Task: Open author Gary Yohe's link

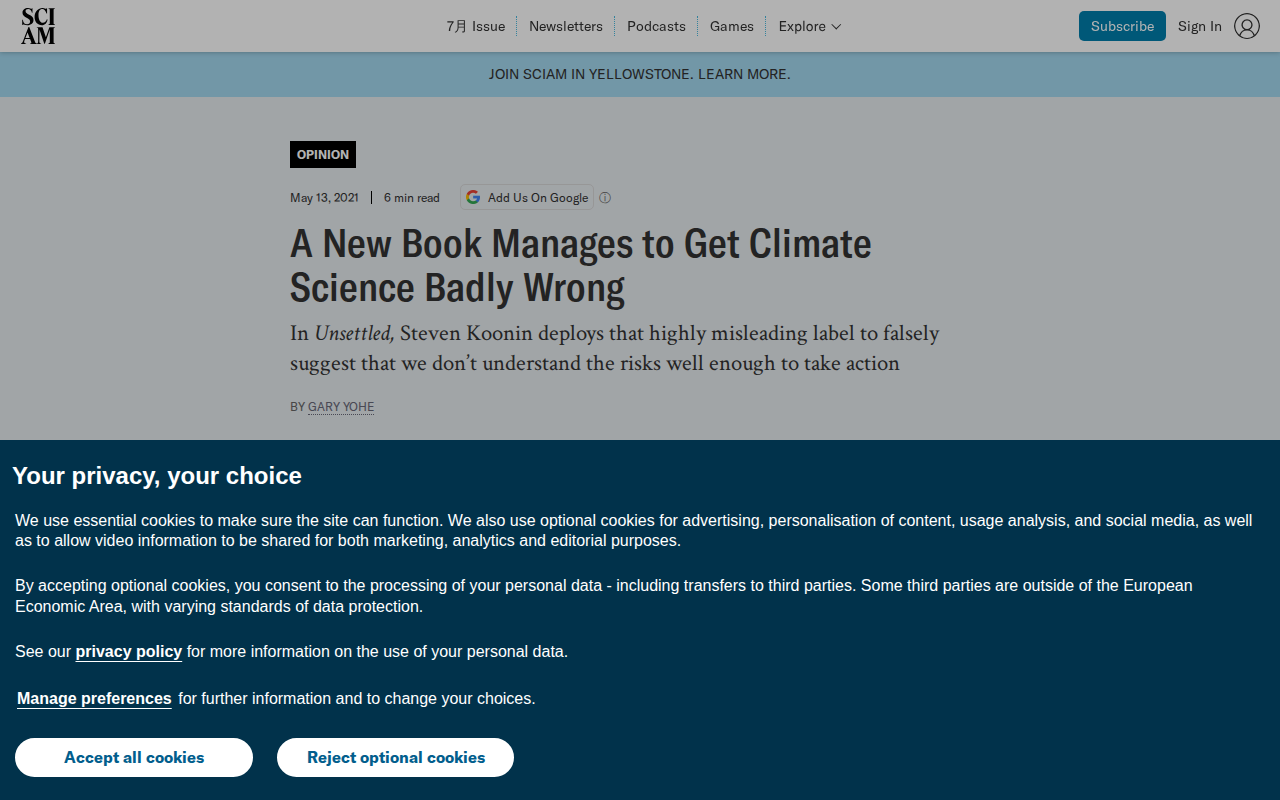Action: coord(341,407)
